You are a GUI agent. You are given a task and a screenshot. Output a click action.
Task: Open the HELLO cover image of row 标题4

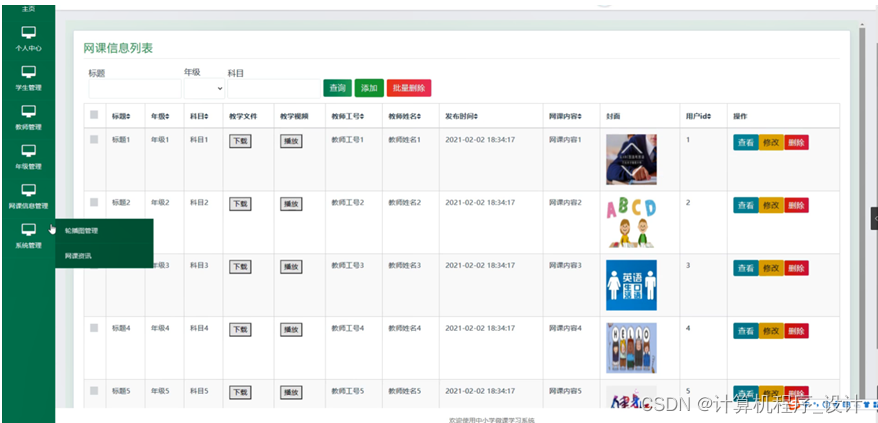tap(631, 348)
